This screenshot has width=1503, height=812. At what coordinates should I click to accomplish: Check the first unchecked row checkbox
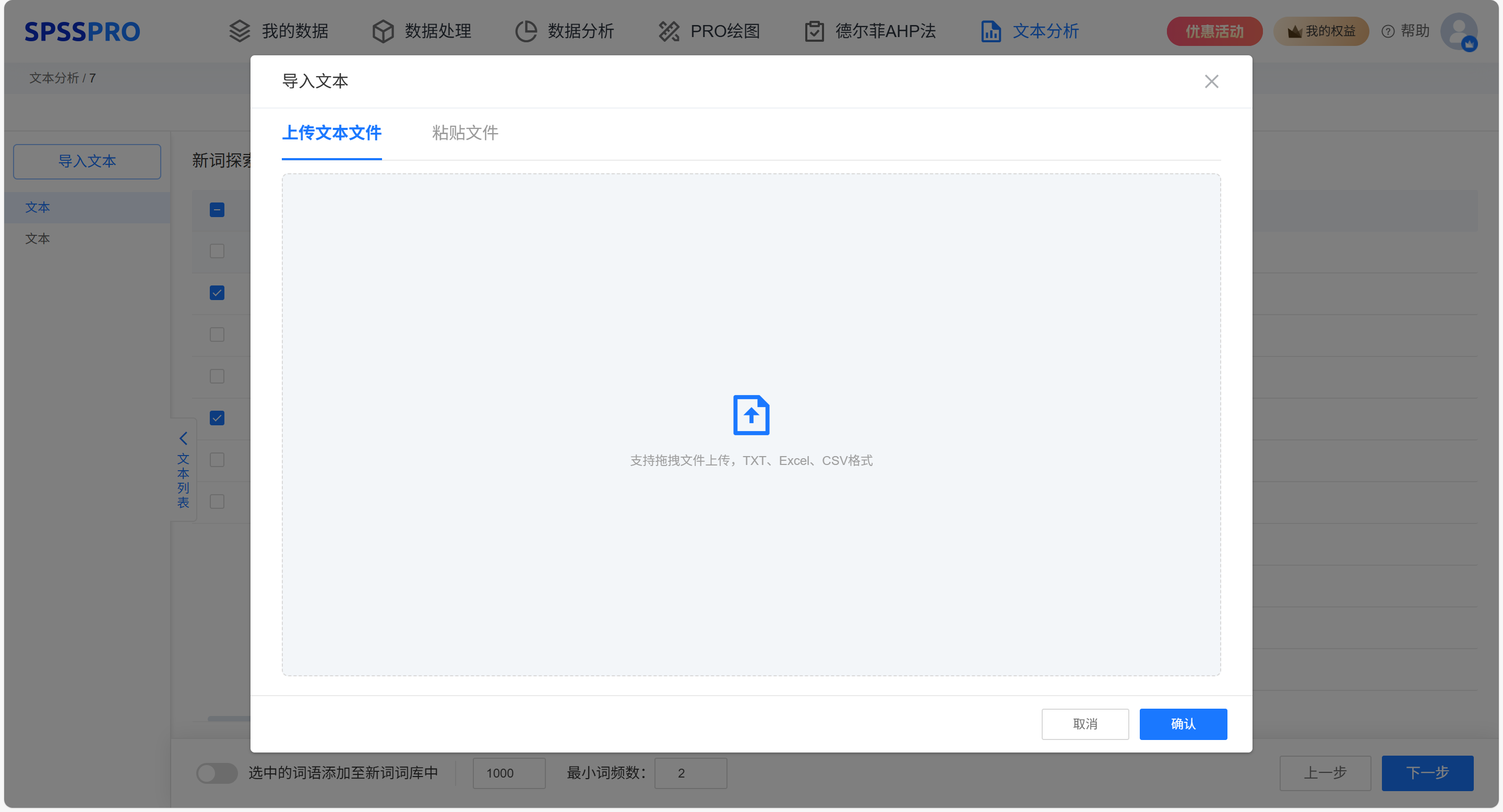pos(217,251)
